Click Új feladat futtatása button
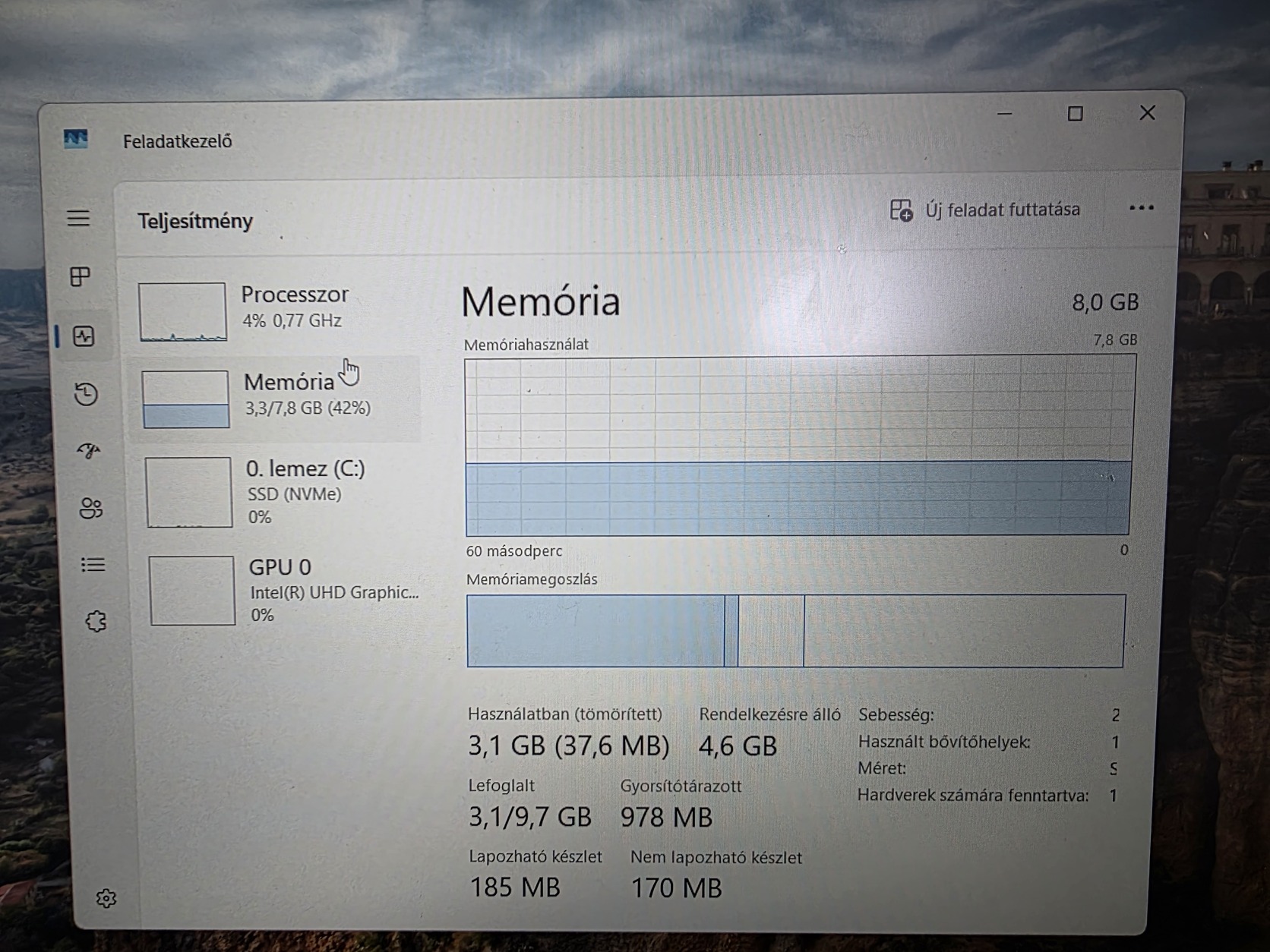Screen dimensions: 1270x952 click(x=985, y=210)
